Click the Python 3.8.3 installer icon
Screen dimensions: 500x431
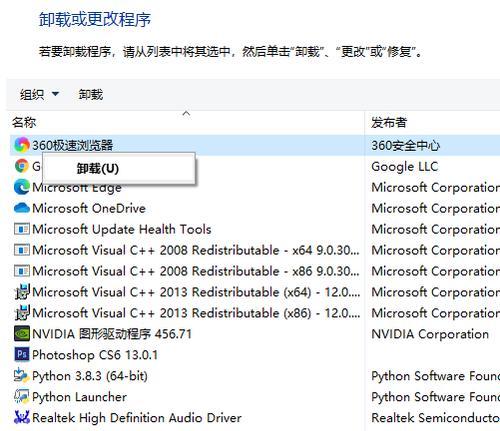coord(22,375)
